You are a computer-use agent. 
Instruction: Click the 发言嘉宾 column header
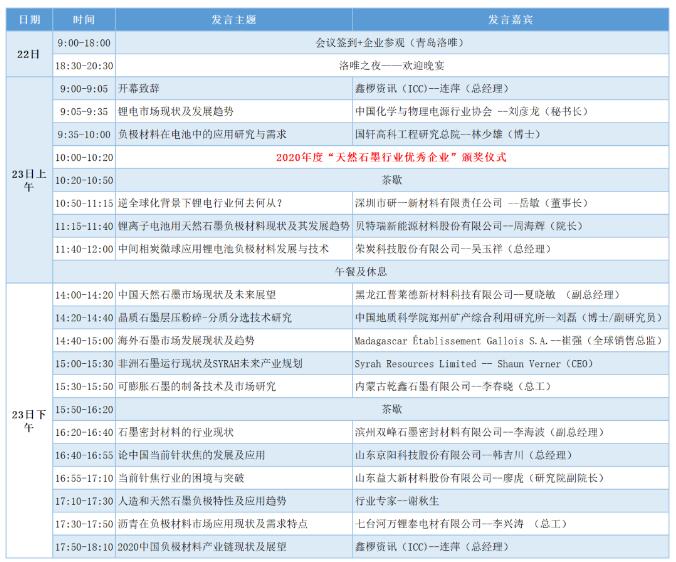pyautogui.click(x=510, y=19)
